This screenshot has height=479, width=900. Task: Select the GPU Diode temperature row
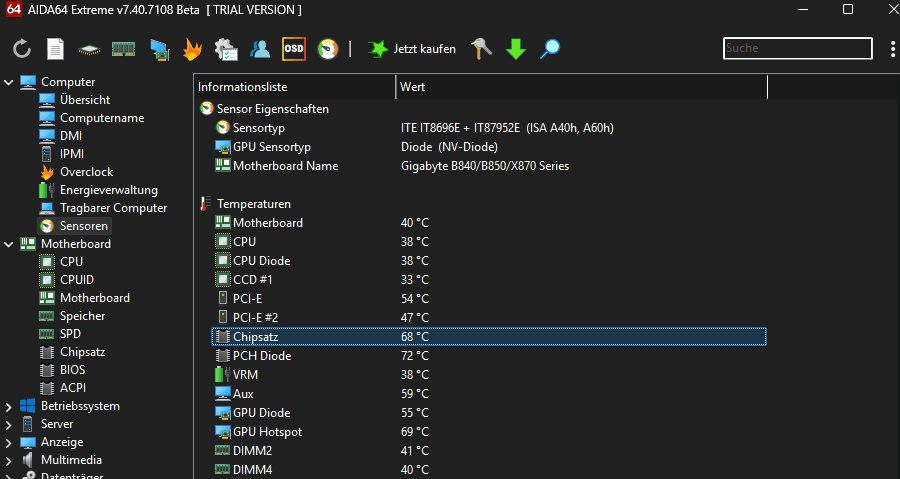(489, 412)
